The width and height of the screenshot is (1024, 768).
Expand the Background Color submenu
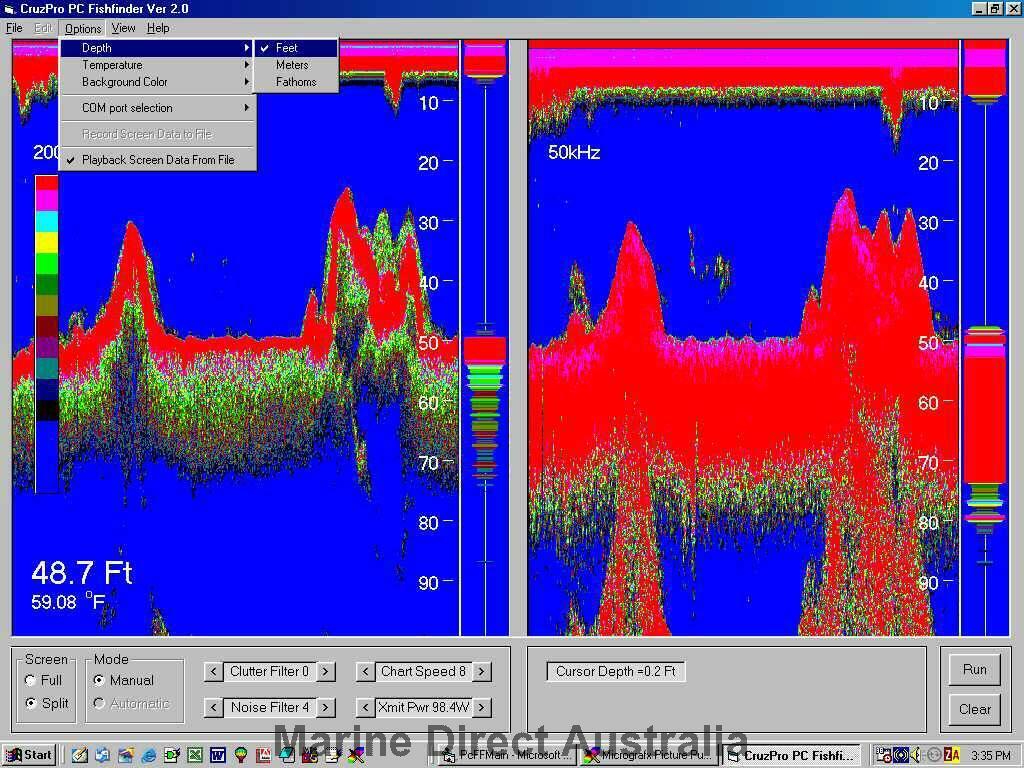(x=157, y=82)
